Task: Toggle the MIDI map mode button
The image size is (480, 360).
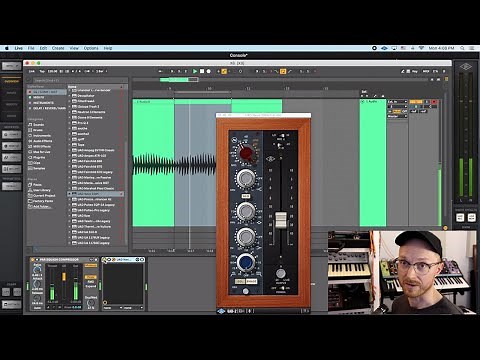Action: (x=426, y=71)
